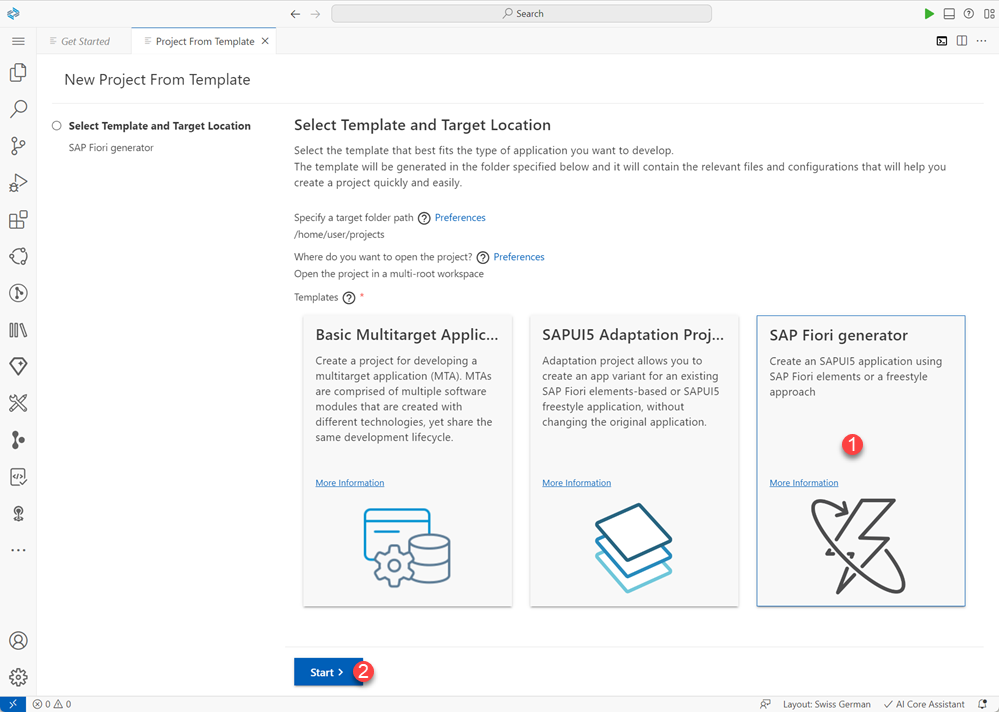The width and height of the screenshot is (1000, 712).
Task: Switch to the Get Started tab
Action: point(85,41)
